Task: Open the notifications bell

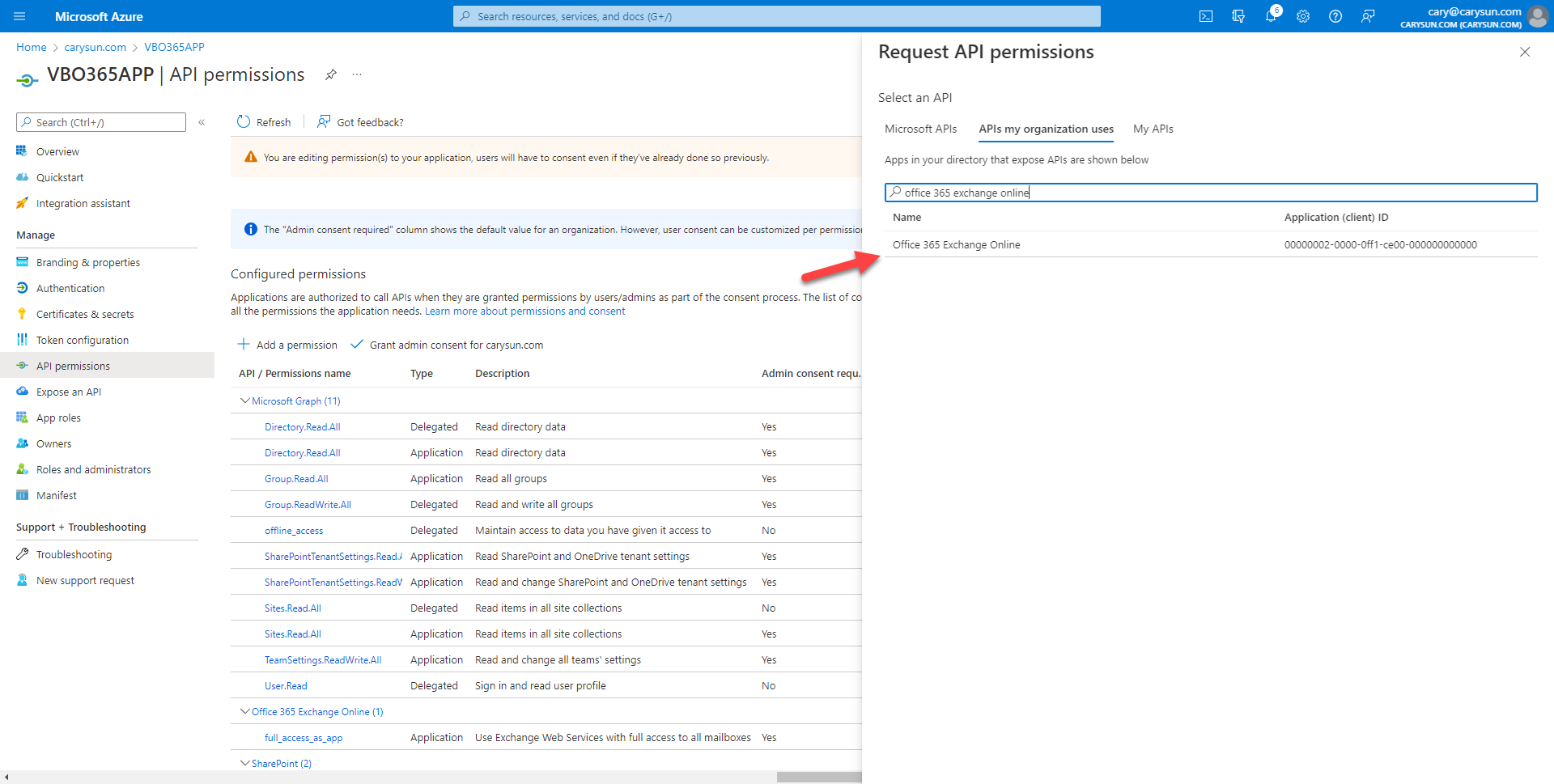Action: coord(1271,16)
